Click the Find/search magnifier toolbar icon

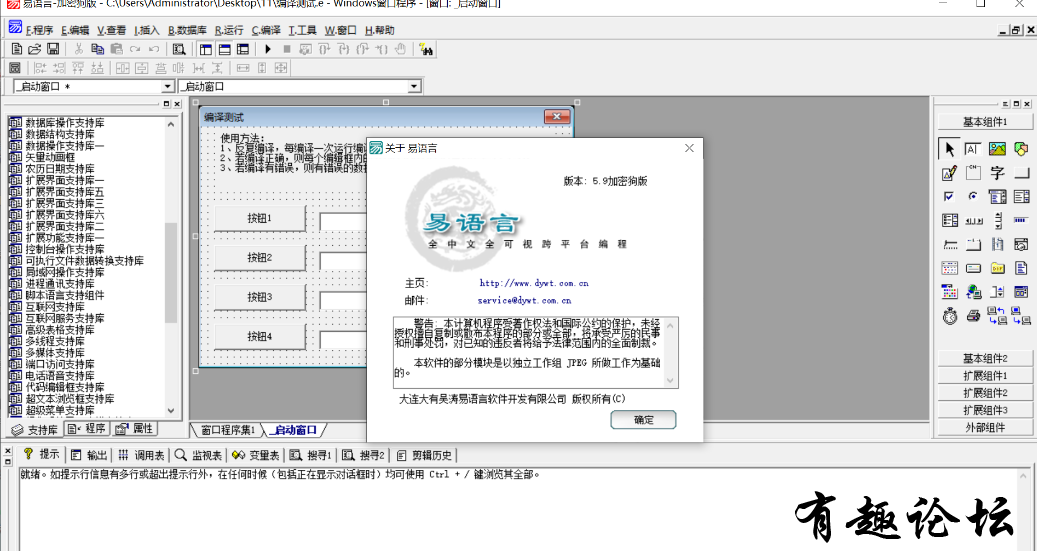tap(179, 49)
